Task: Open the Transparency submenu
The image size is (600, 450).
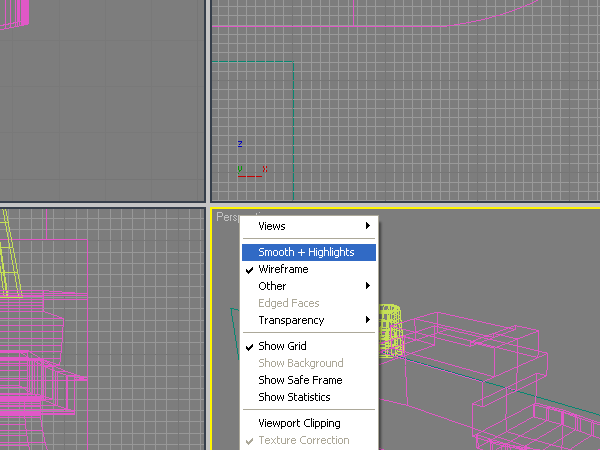Action: [309, 320]
